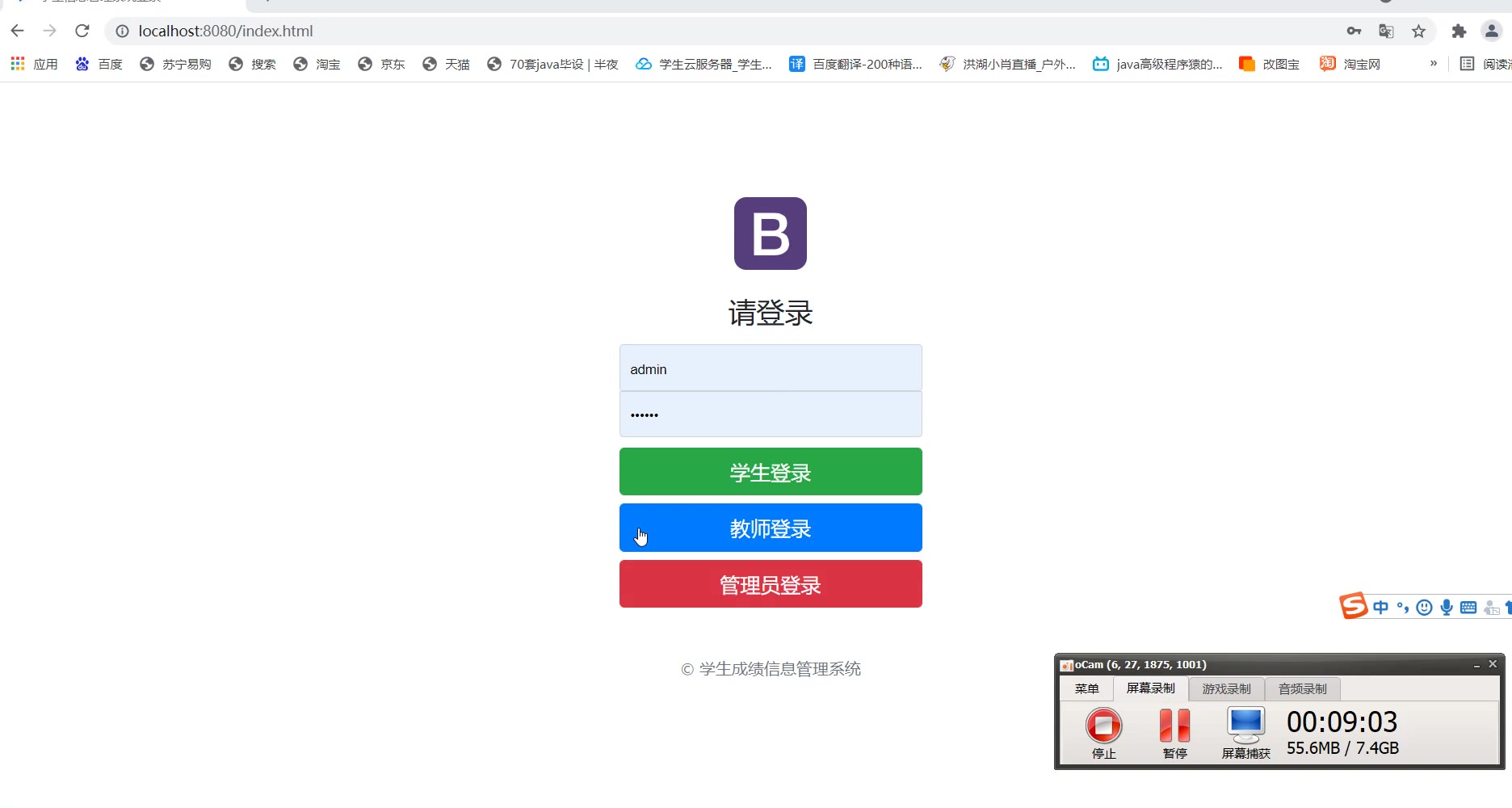Expand hidden bookmarks overflow chevron
Screen dimensions: 1512x808
pos(1434,63)
